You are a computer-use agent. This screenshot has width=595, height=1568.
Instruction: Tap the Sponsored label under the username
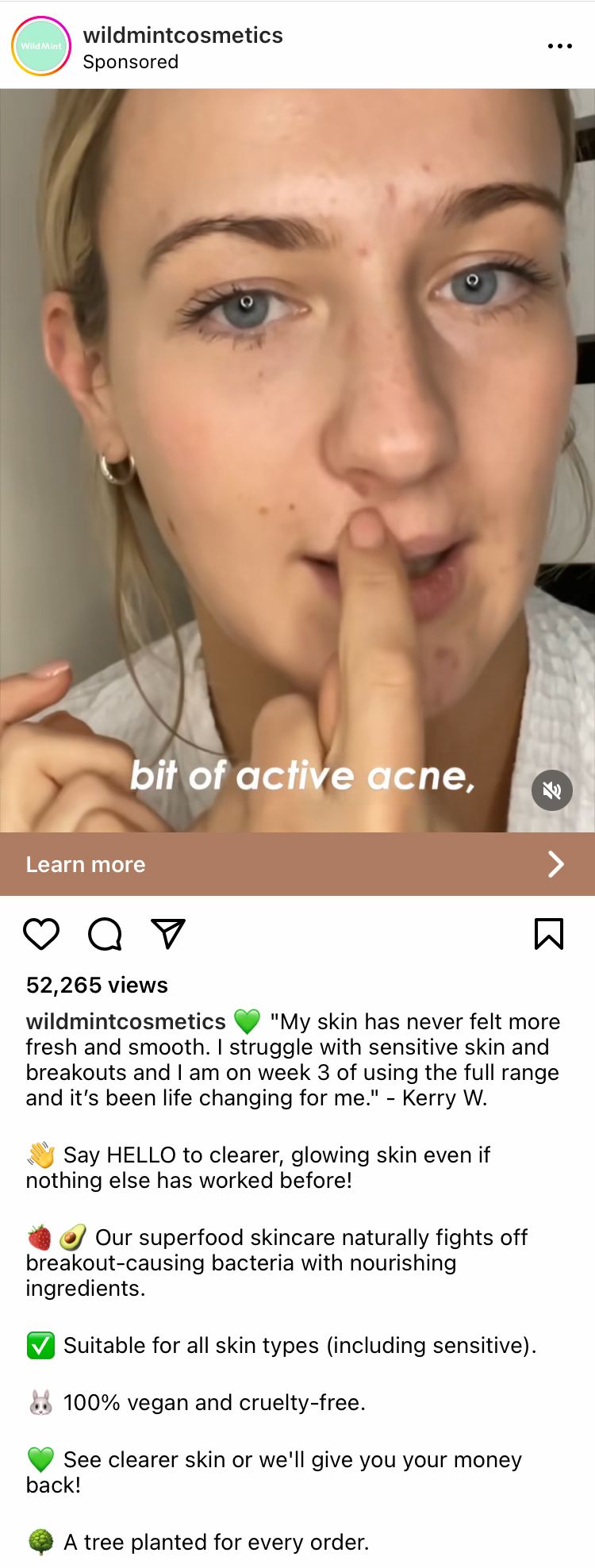[x=131, y=62]
